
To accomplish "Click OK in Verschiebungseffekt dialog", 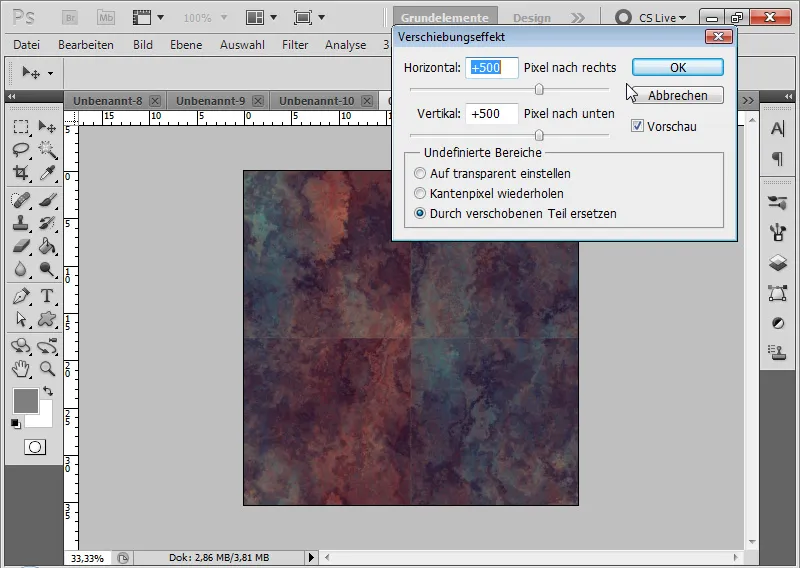I will 678,67.
